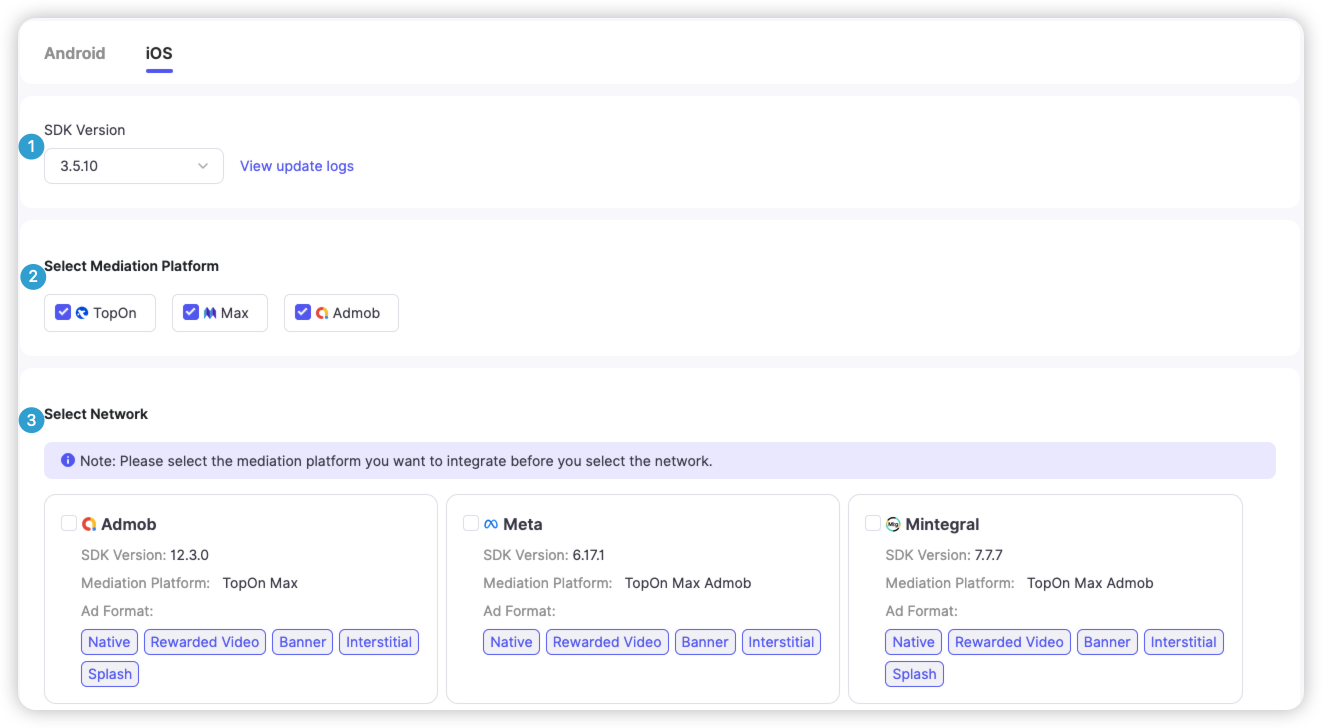
Task: Click the Banner tag in the Mintegral card
Action: [1107, 642]
